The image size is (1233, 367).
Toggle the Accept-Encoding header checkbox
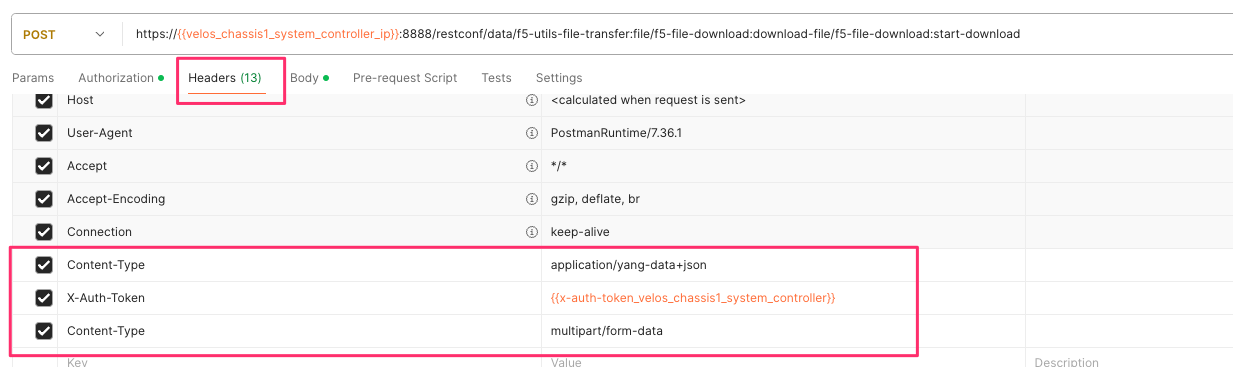pos(44,199)
